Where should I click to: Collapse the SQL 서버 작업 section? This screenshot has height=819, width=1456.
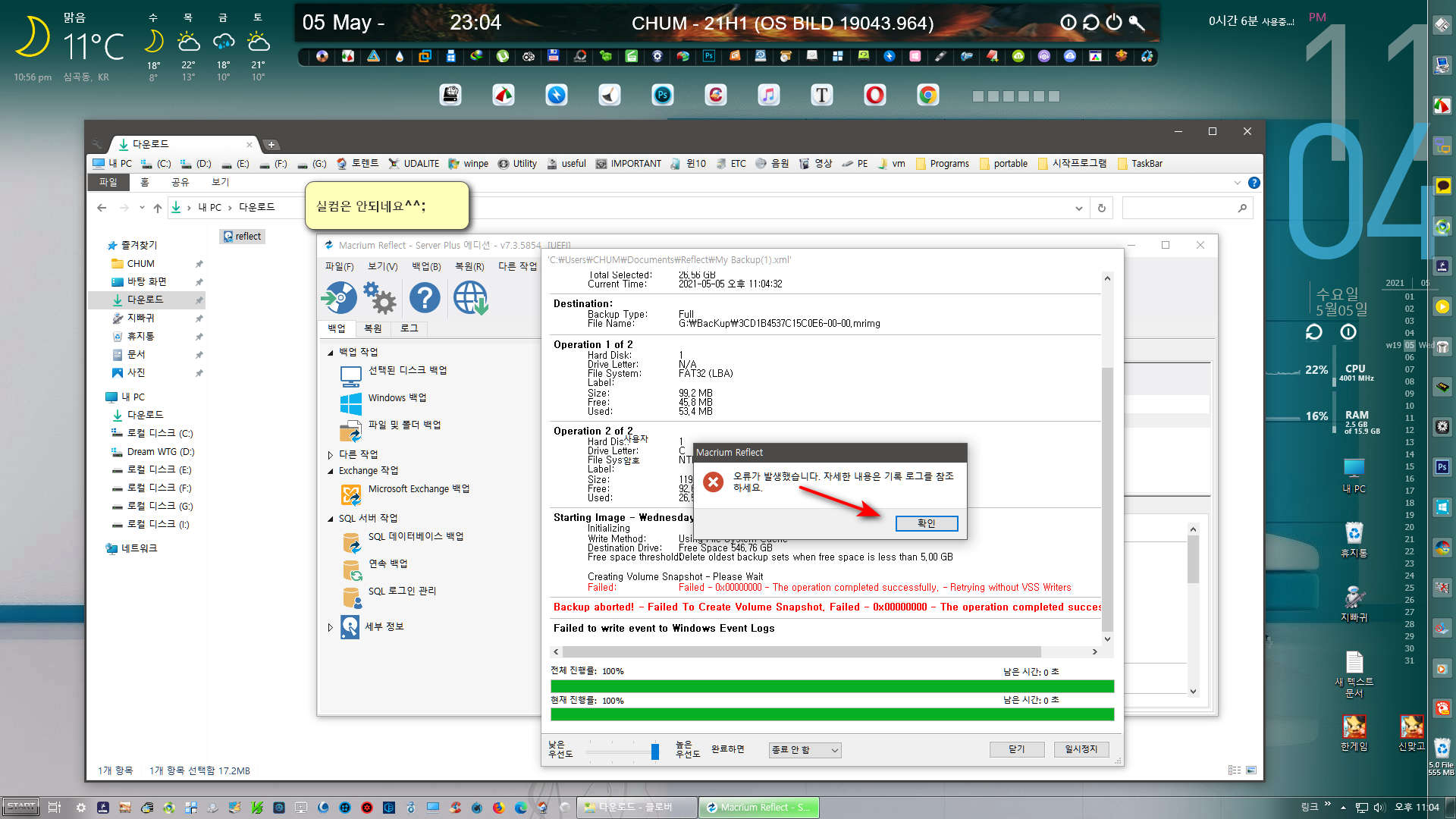(x=331, y=519)
